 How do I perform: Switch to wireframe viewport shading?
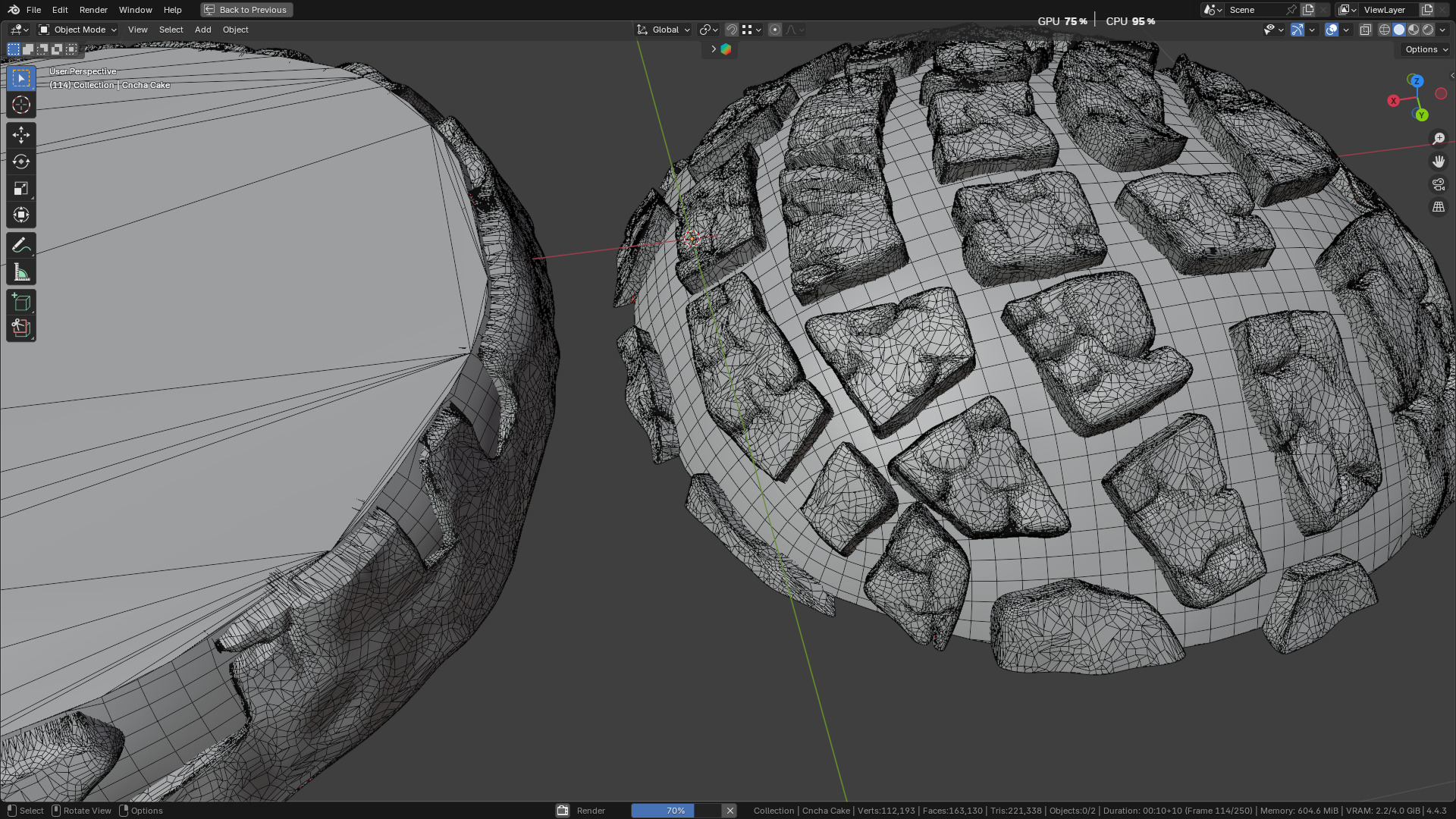point(1385,30)
